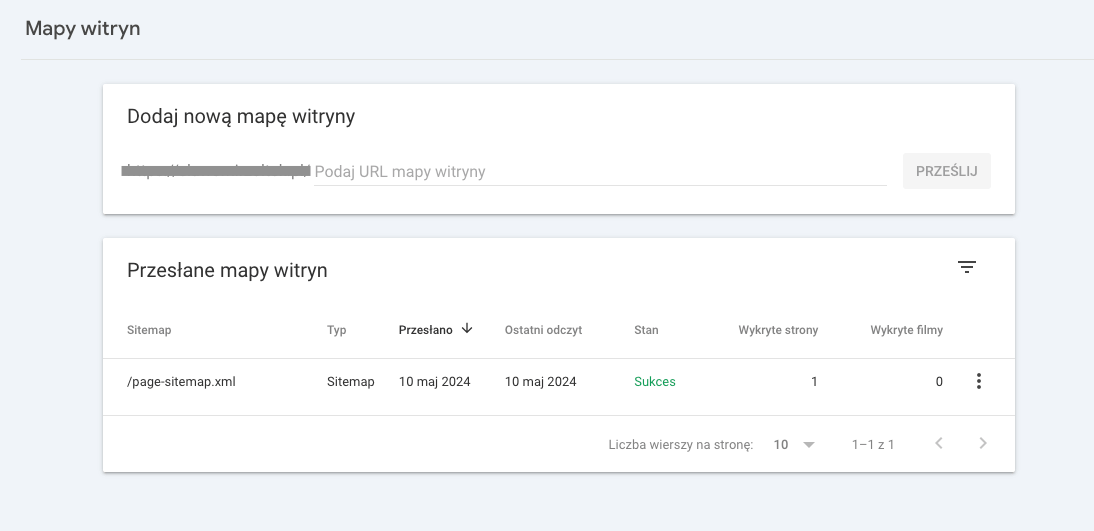
Task: Sort by the Wykryte strony column header
Action: pyautogui.click(x=778, y=330)
